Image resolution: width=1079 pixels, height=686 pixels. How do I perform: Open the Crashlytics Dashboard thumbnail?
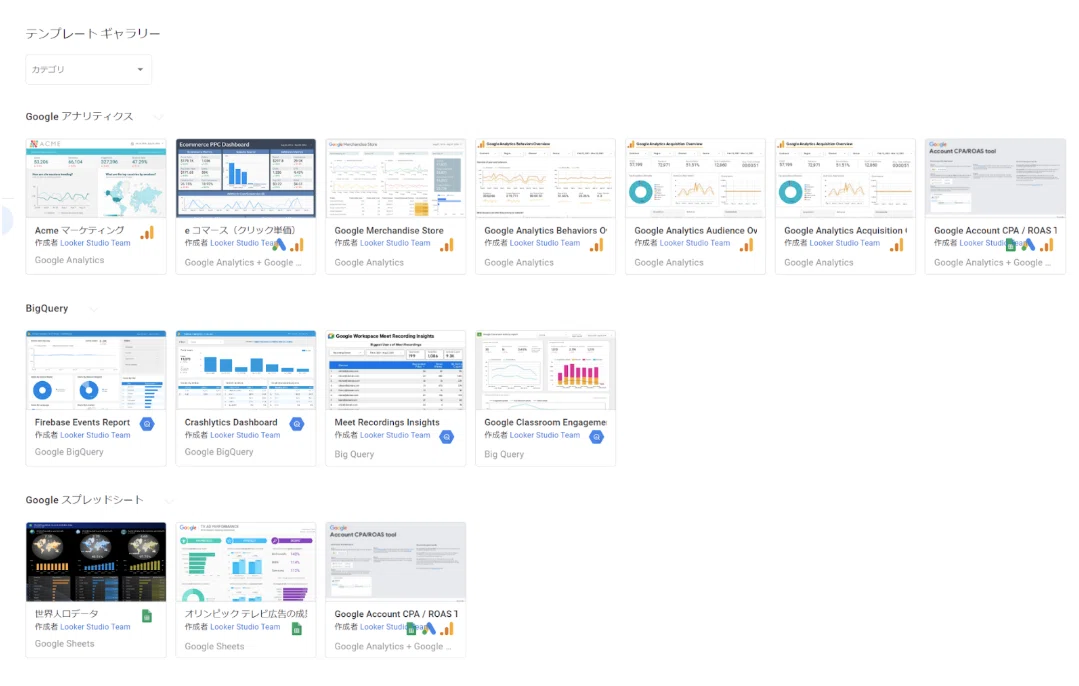pyautogui.click(x=246, y=370)
